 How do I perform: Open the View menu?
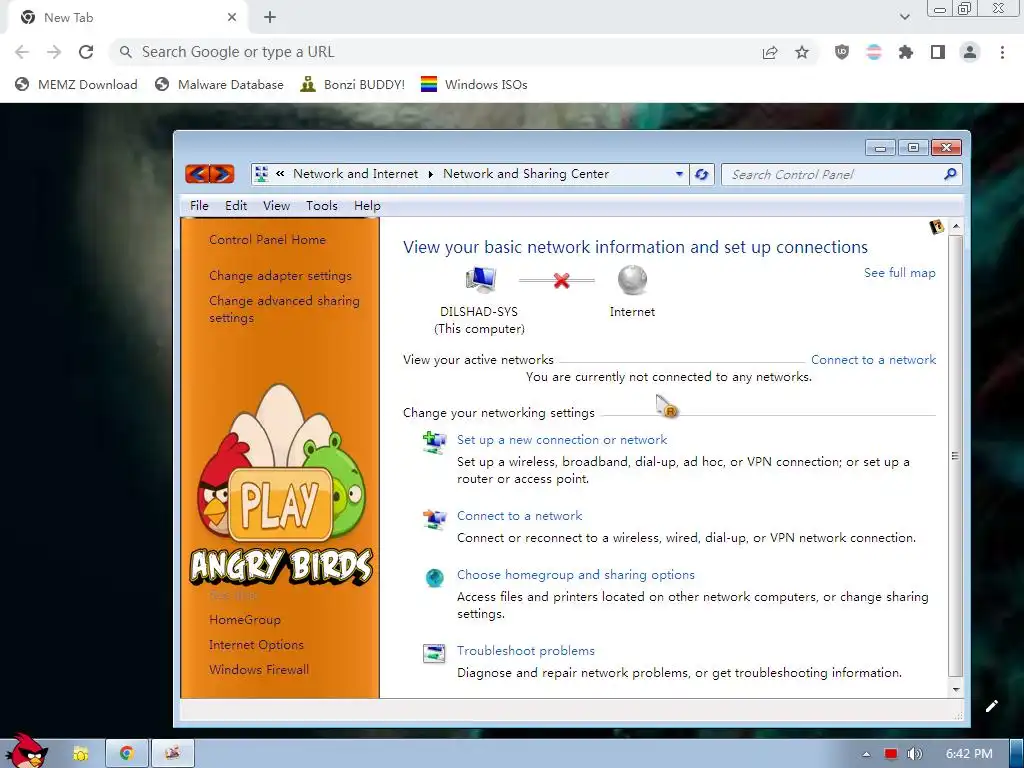pos(276,206)
